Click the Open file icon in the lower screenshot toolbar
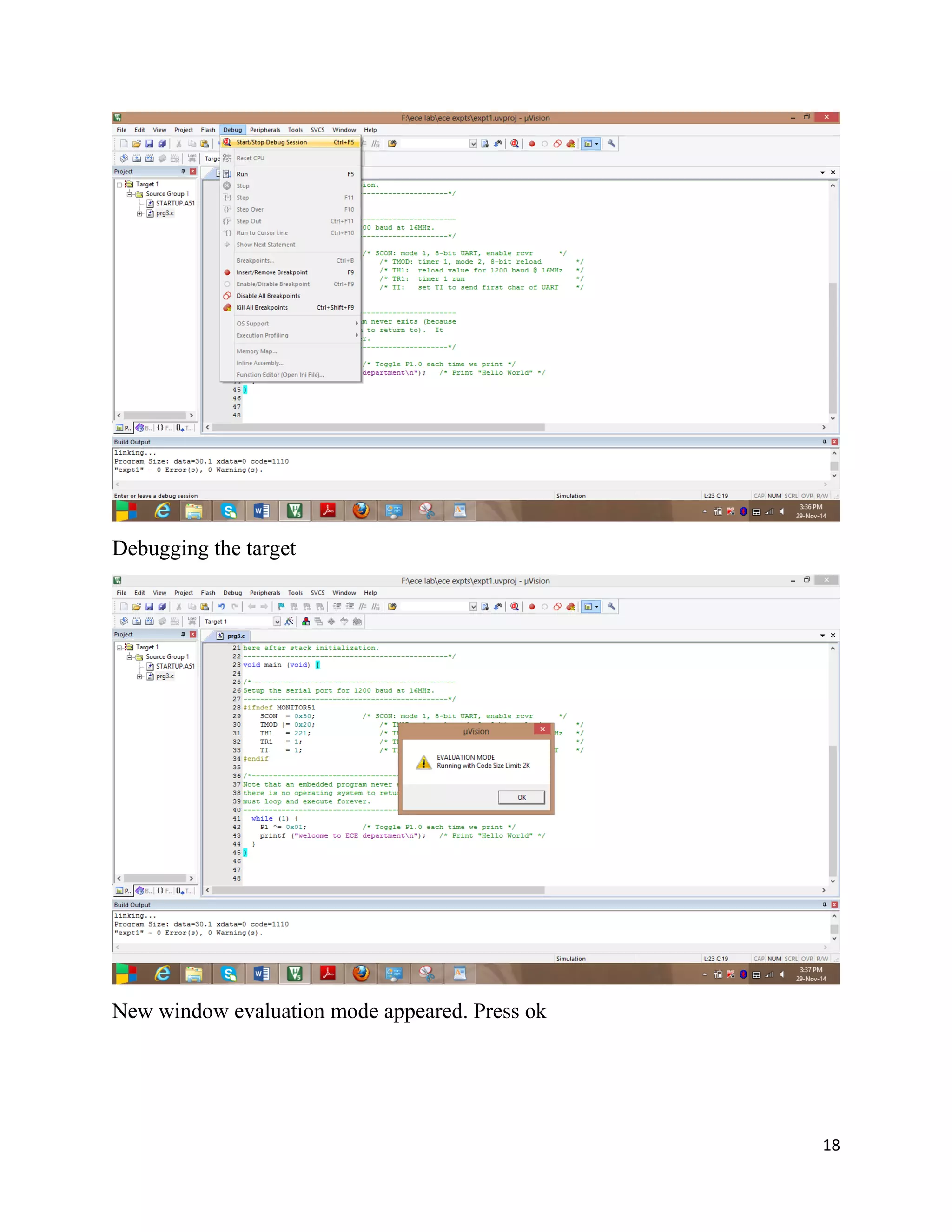The height and width of the screenshot is (1232, 952). [x=137, y=606]
